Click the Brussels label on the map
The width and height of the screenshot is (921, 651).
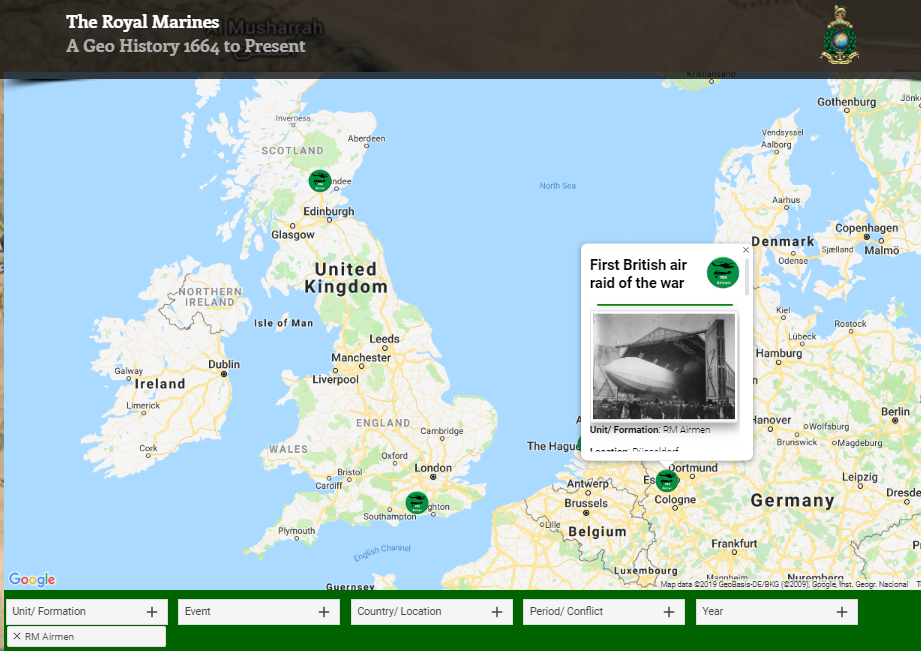click(586, 503)
